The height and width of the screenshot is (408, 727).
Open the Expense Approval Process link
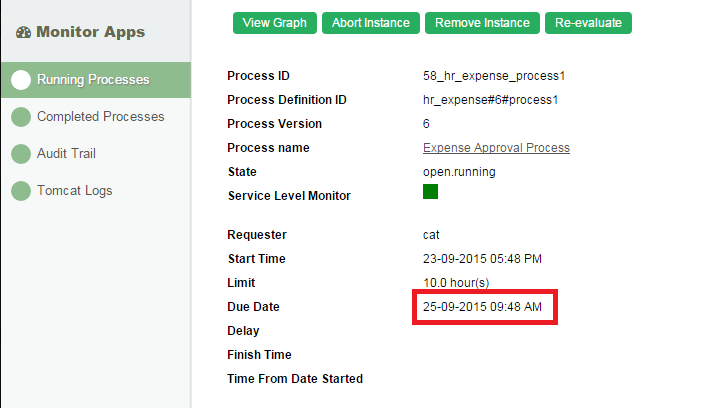click(496, 148)
